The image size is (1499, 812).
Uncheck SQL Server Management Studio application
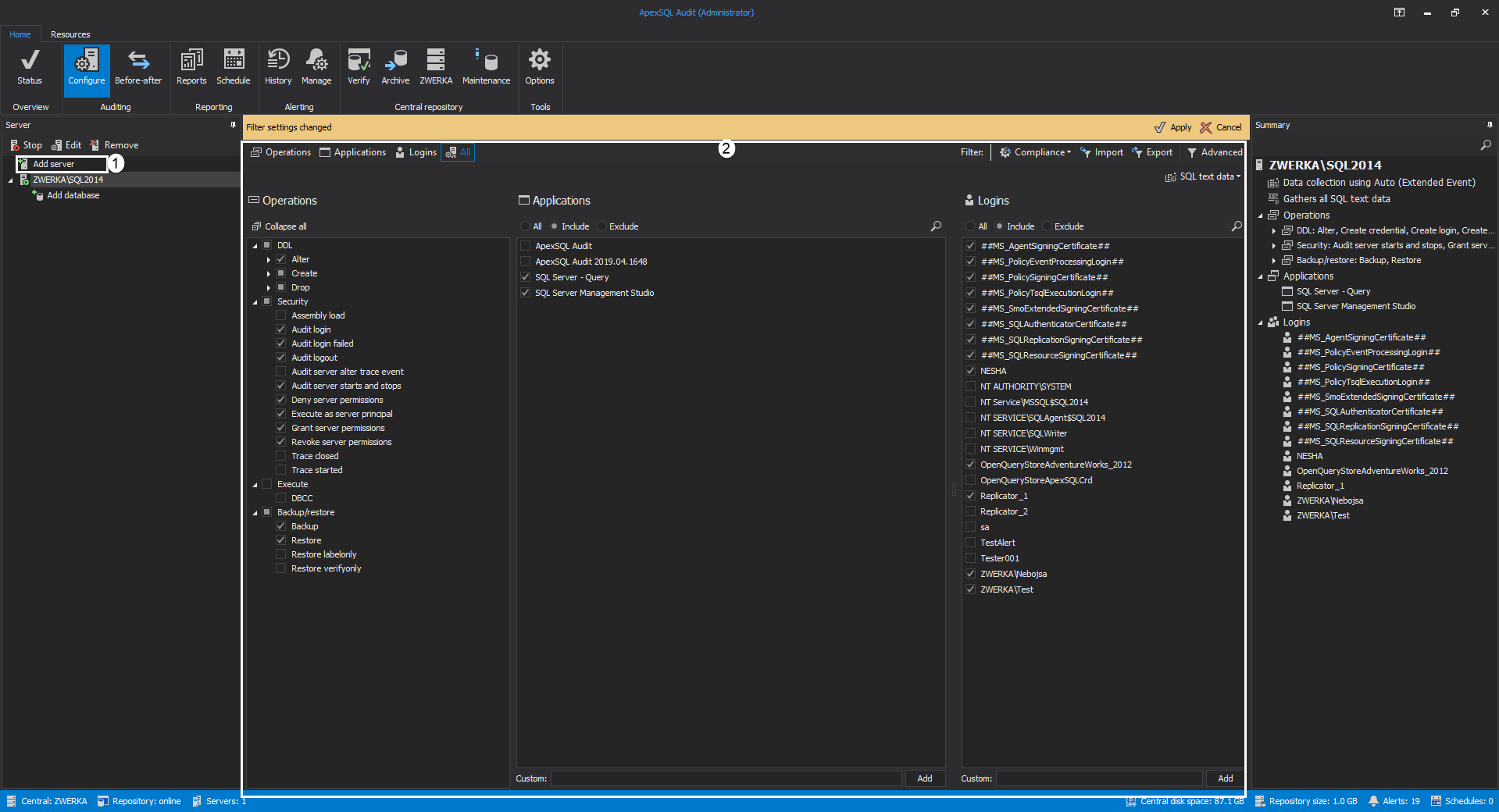click(x=526, y=293)
